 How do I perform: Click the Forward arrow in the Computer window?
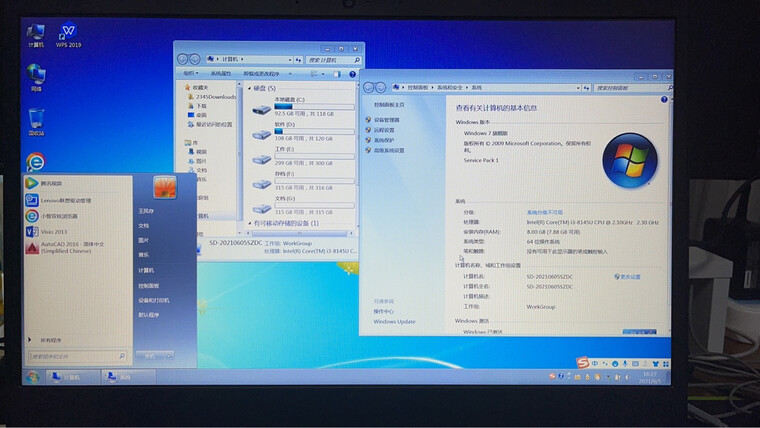pos(194,59)
